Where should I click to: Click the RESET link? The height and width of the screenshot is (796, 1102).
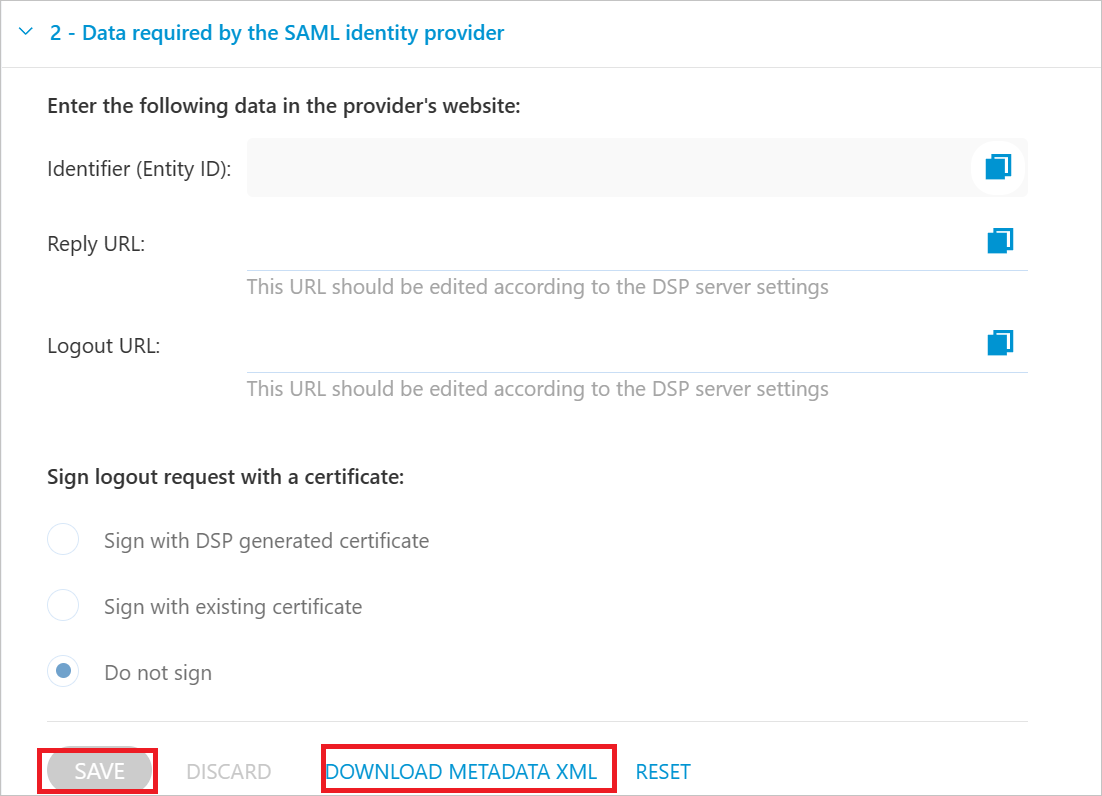[663, 771]
